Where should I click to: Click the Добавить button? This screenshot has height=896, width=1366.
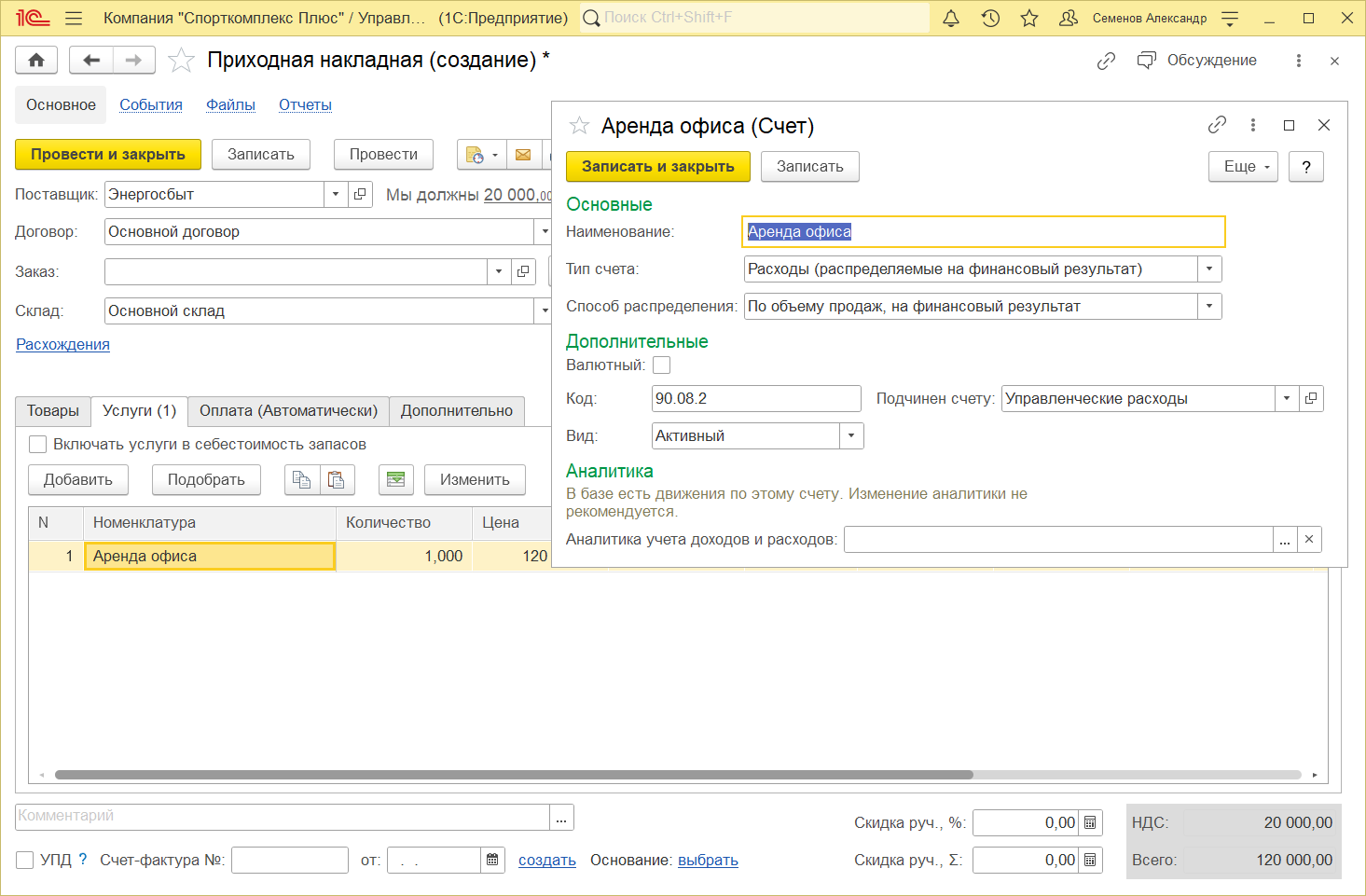click(78, 480)
